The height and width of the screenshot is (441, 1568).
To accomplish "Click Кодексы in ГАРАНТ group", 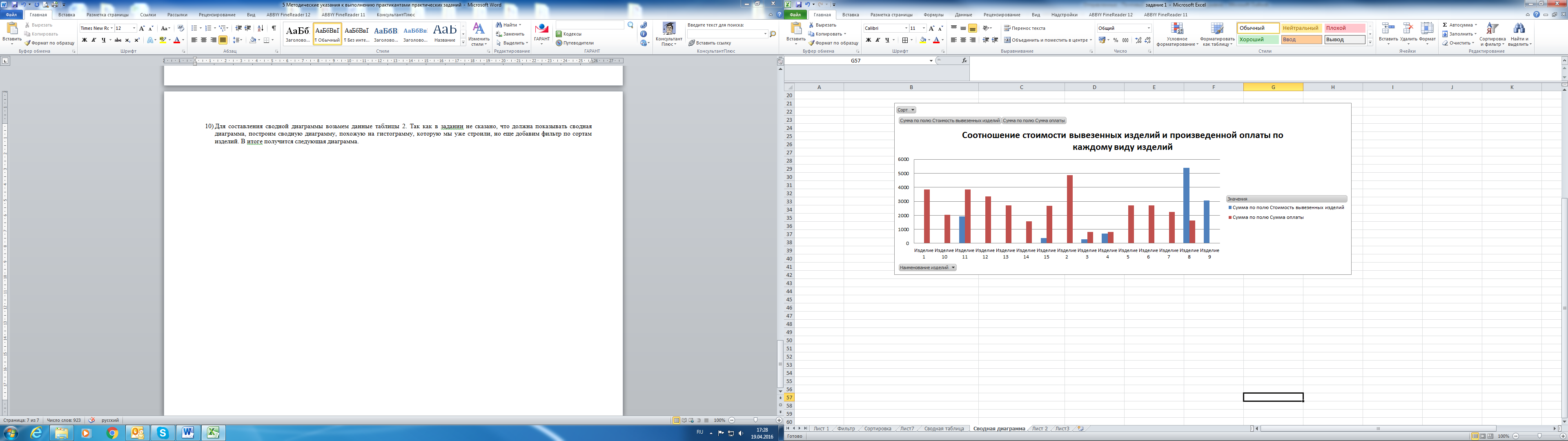I will (568, 34).
